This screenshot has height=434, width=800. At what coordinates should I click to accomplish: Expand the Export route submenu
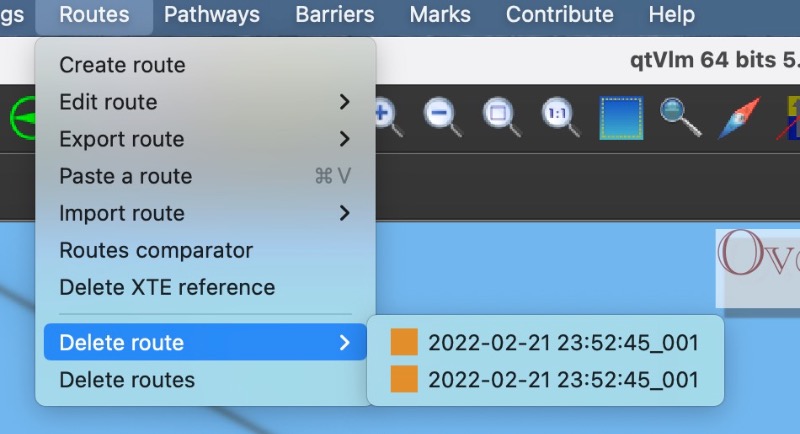point(205,139)
